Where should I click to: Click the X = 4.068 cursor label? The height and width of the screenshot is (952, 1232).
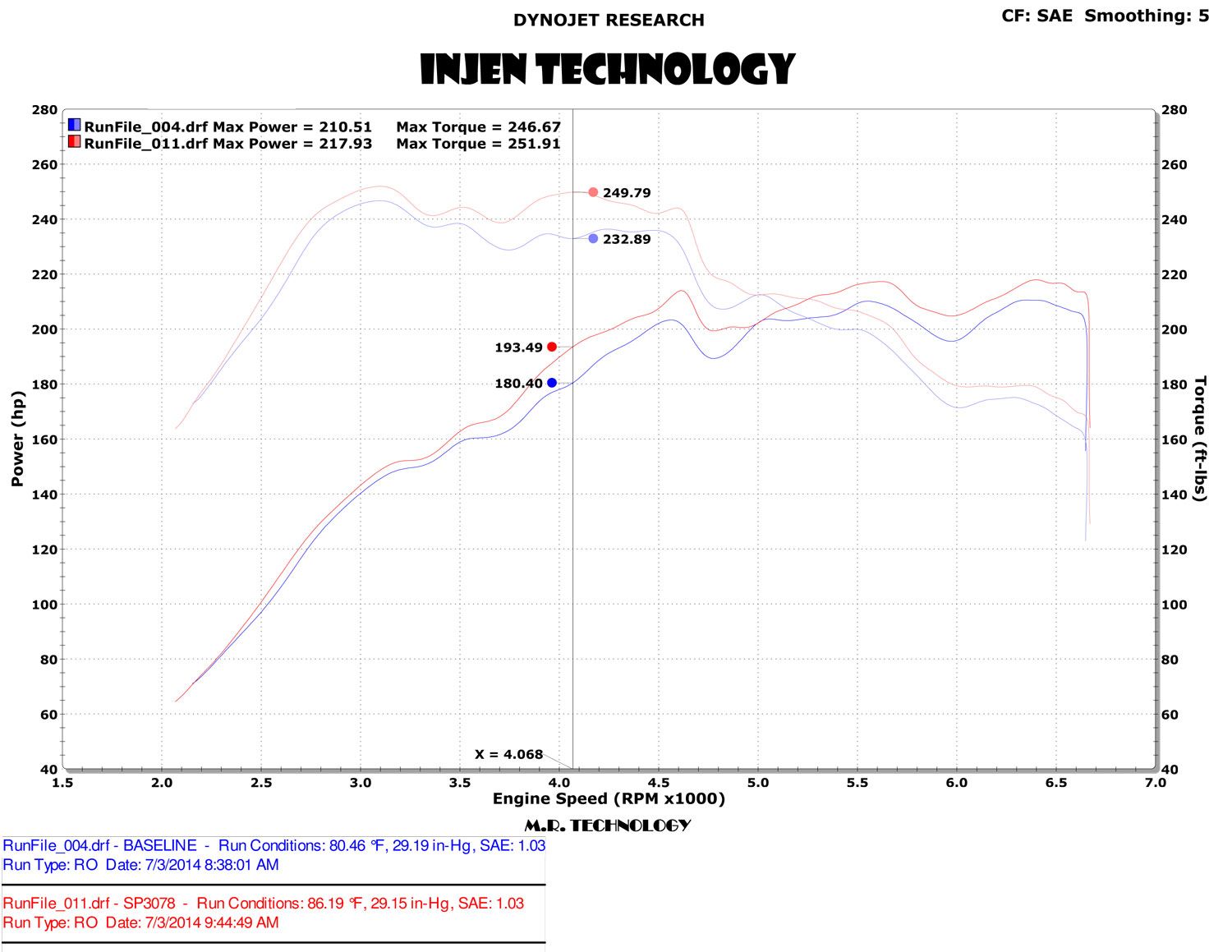pos(508,754)
